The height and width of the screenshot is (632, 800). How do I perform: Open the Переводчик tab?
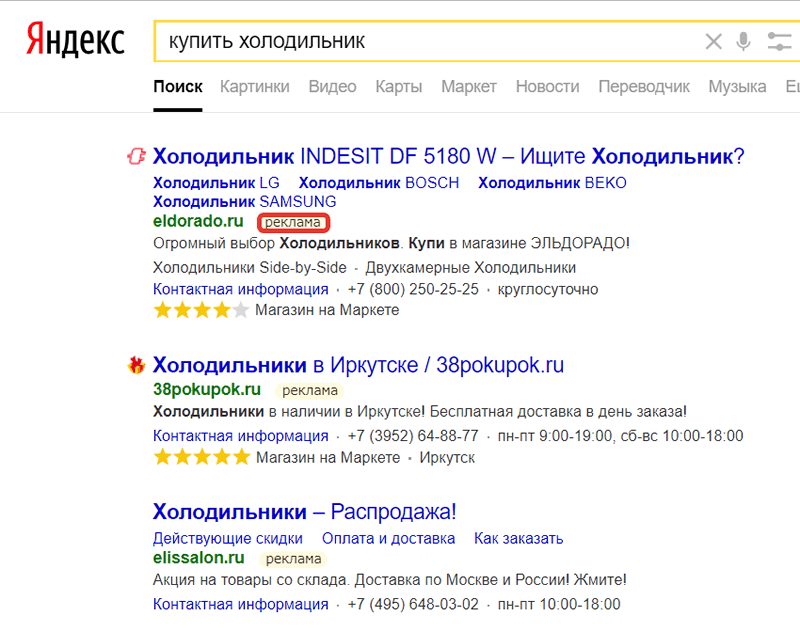tap(644, 87)
